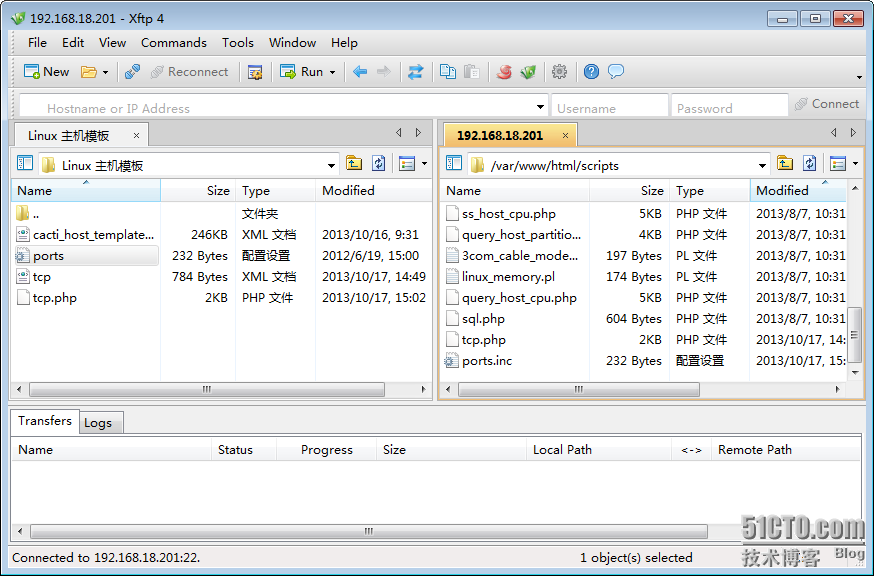
Task: Expand the local path dropdown
Action: click(x=331, y=165)
